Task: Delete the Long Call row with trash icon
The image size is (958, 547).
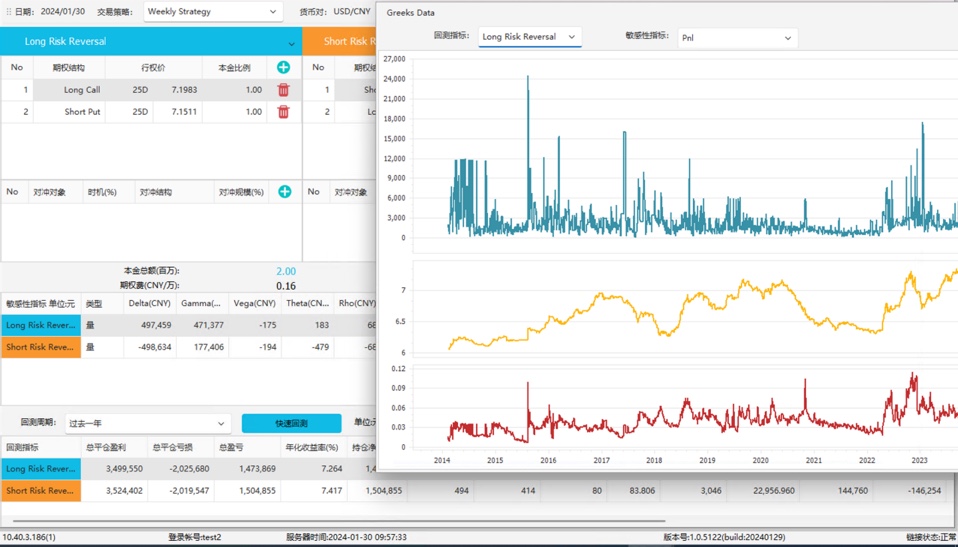Action: [283, 90]
